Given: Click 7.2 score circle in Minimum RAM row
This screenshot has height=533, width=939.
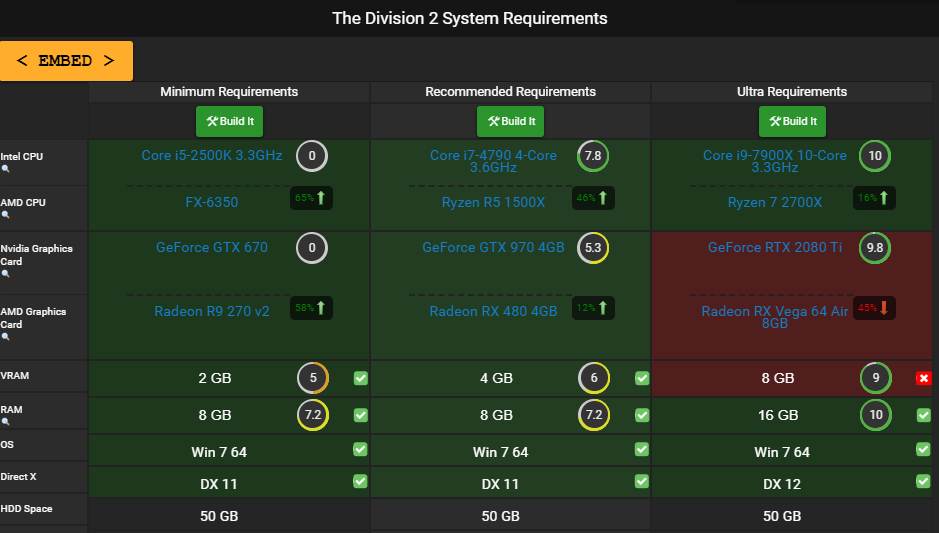Looking at the screenshot, I should (x=313, y=415).
